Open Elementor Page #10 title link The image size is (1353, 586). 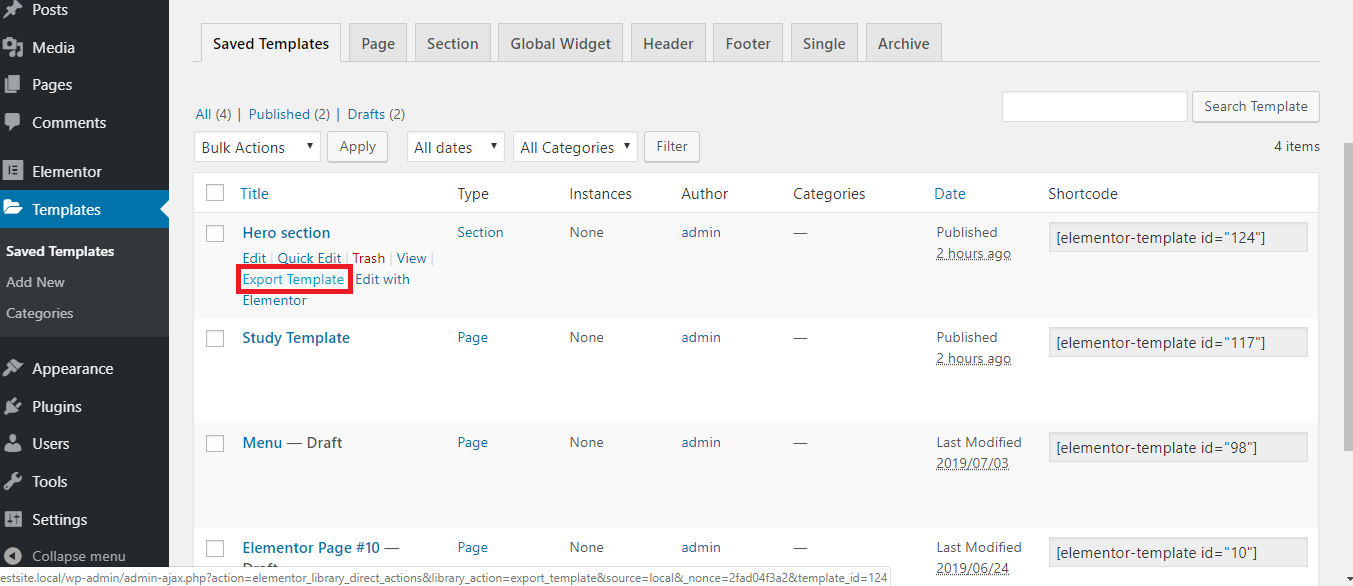(311, 547)
